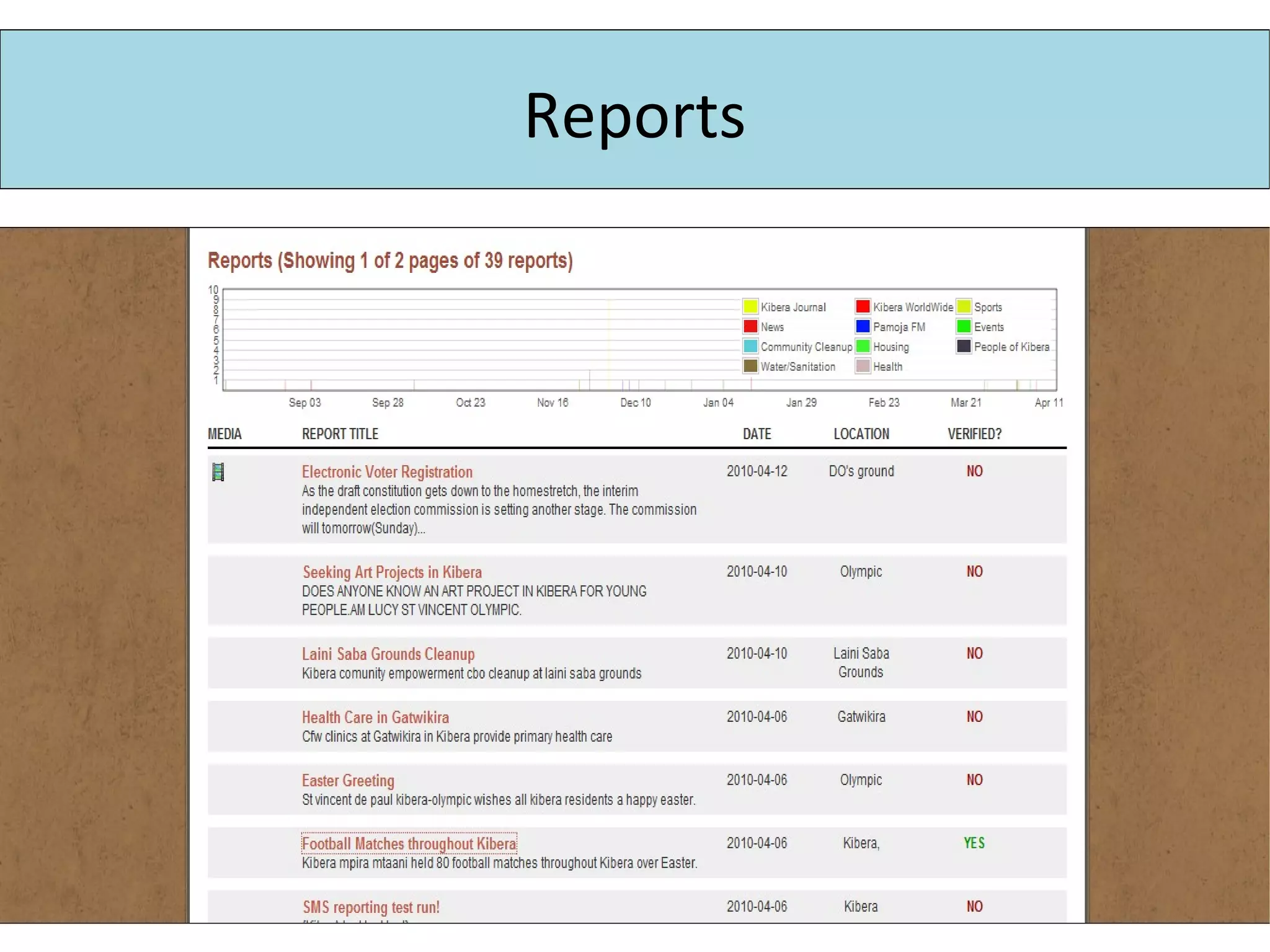1270x952 pixels.
Task: Click the People of Kibera dark legend swatch
Action: (964, 346)
